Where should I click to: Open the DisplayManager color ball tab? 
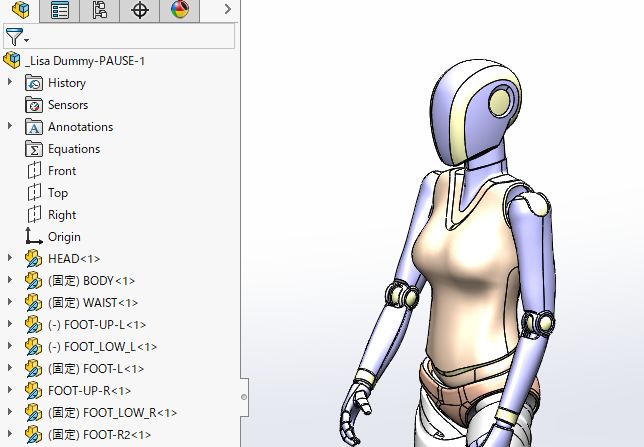point(179,10)
